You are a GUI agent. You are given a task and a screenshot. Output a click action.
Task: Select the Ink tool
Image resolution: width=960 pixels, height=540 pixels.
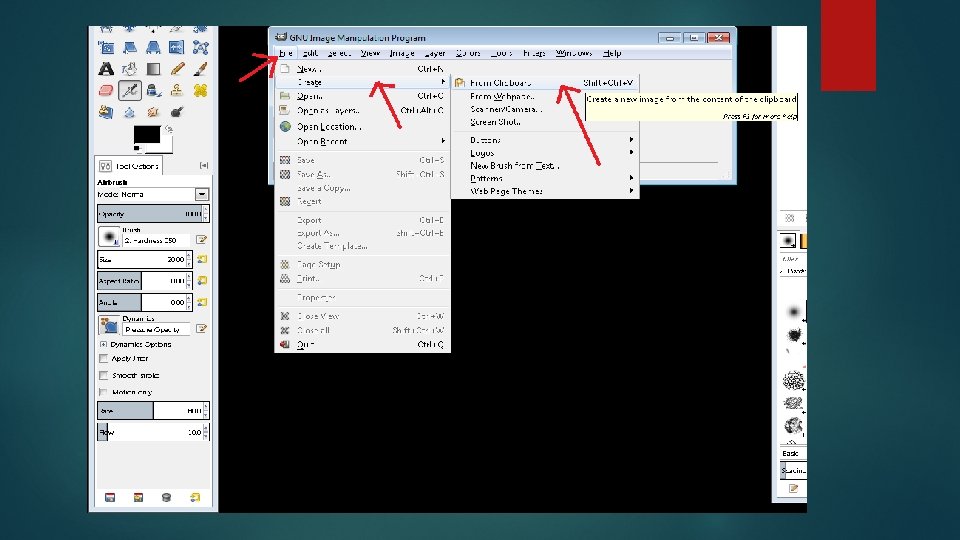153,91
